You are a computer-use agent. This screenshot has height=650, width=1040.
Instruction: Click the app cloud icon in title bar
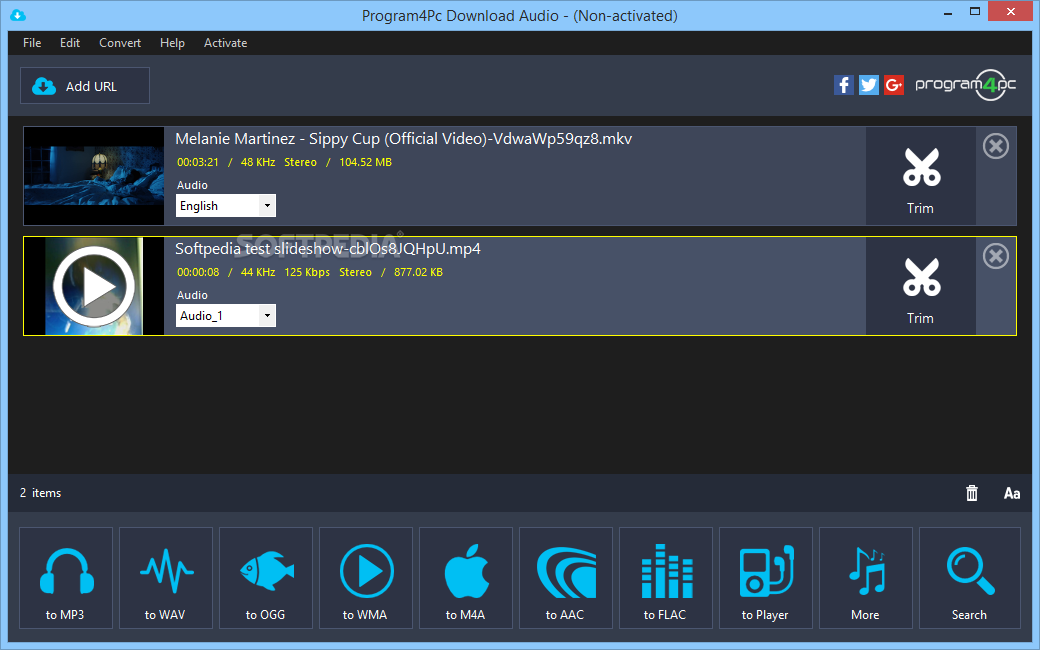[17, 15]
